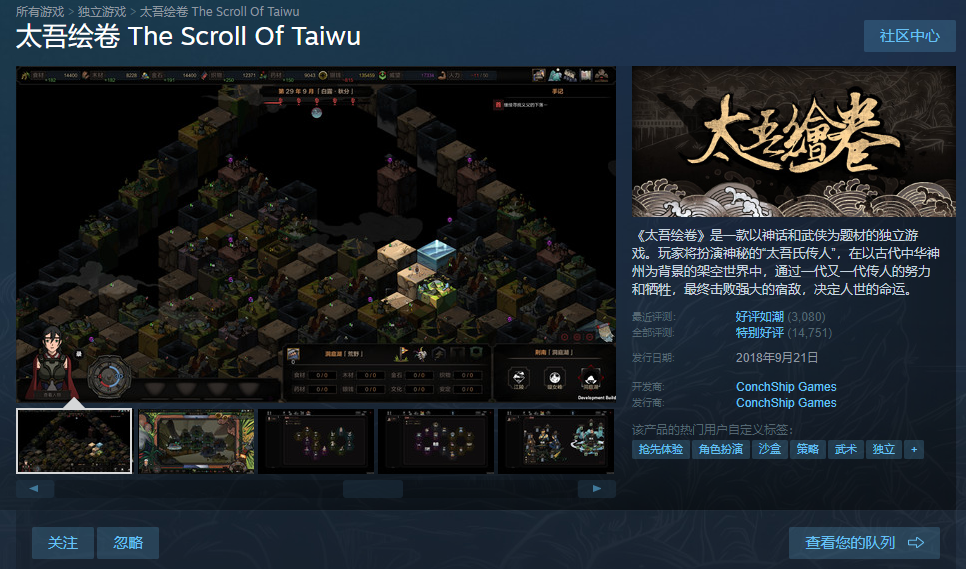Click the plus icon to add tag
Screen dimensions: 966x569
click(x=914, y=450)
